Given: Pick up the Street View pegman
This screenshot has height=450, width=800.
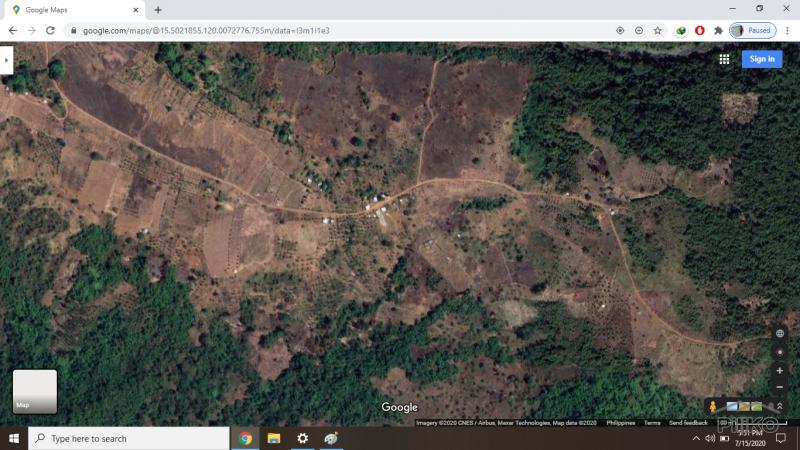Looking at the screenshot, I should [713, 407].
